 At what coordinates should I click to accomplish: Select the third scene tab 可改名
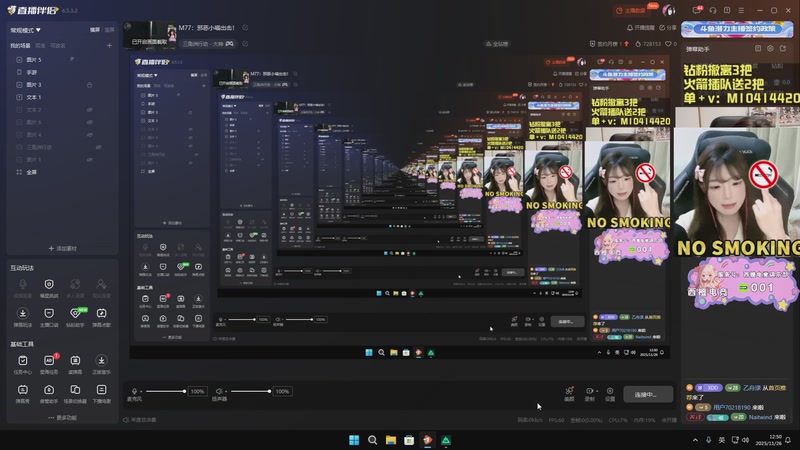pos(58,45)
